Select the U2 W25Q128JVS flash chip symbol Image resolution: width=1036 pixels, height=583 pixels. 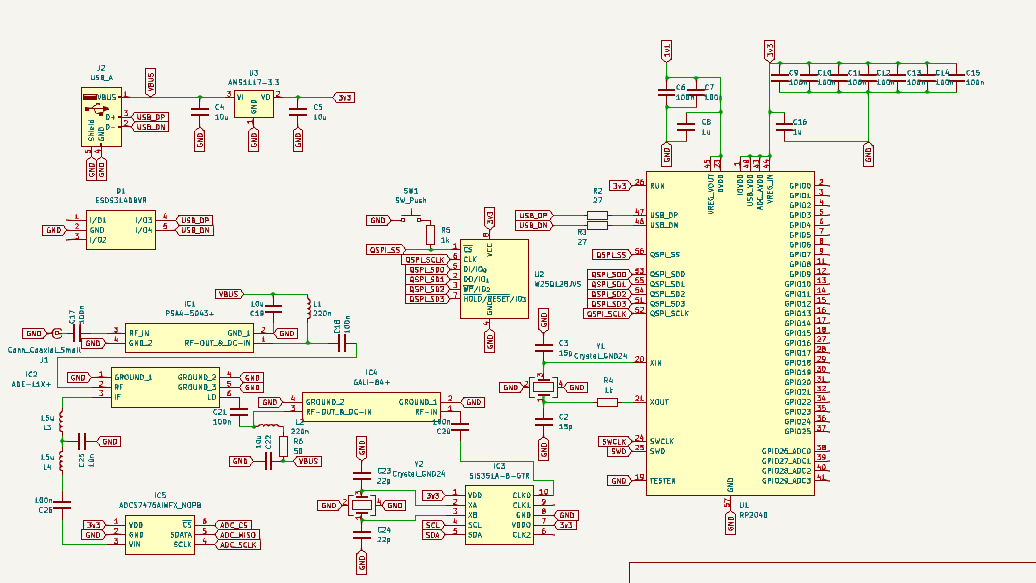pyautogui.click(x=494, y=279)
